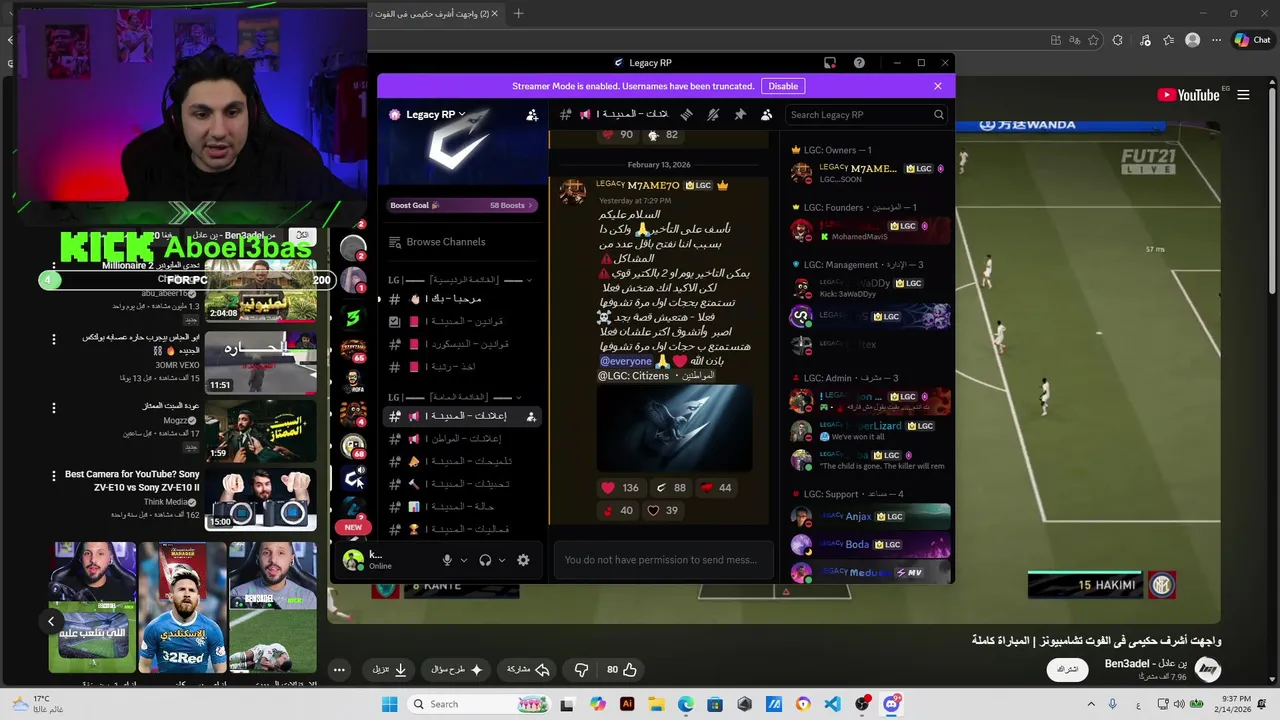The image size is (1280, 720).
Task: Open the Discord inbox icon in title bar
Action: [x=830, y=63]
